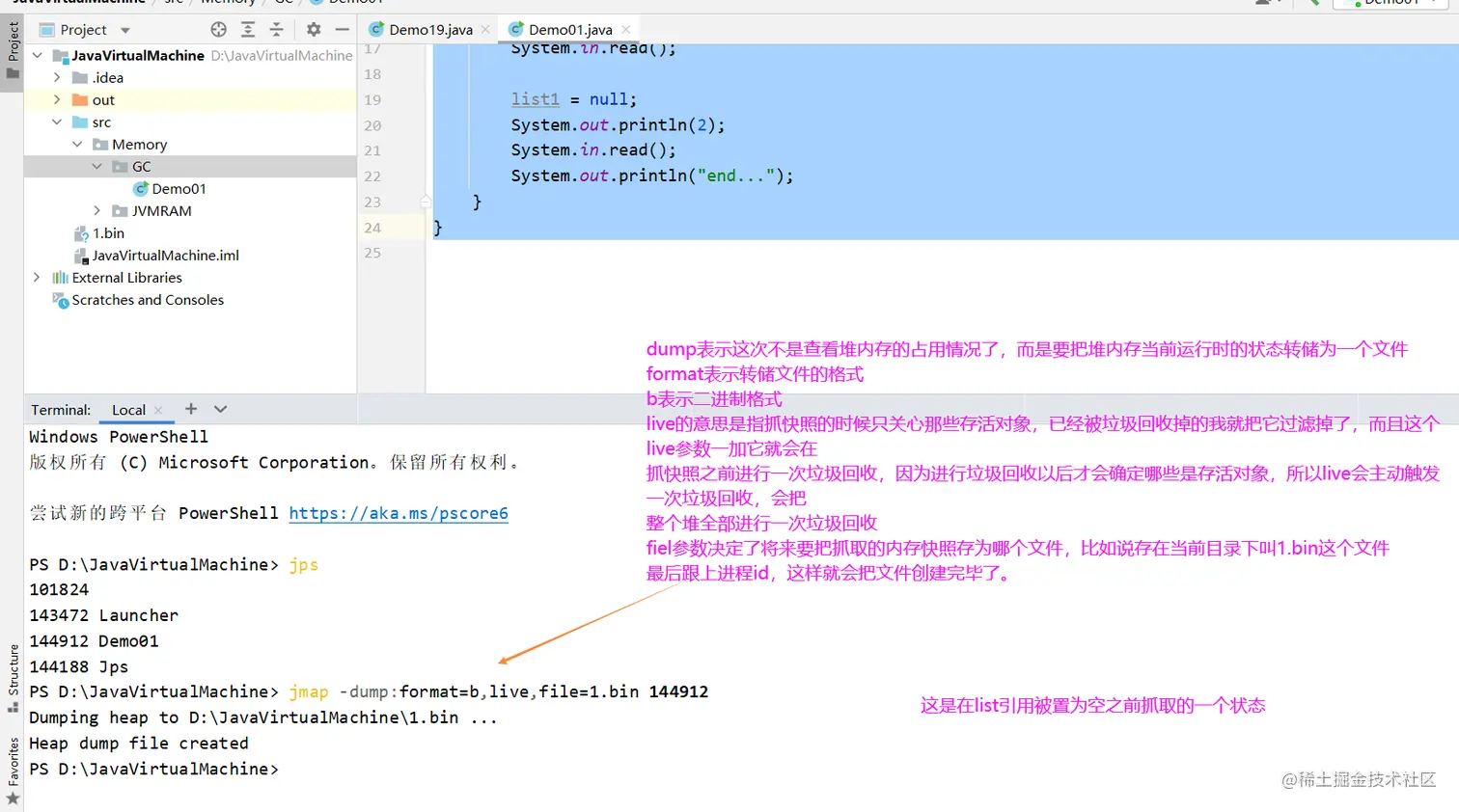Select the .idea folder row
The image size is (1459, 812).
pos(190,78)
